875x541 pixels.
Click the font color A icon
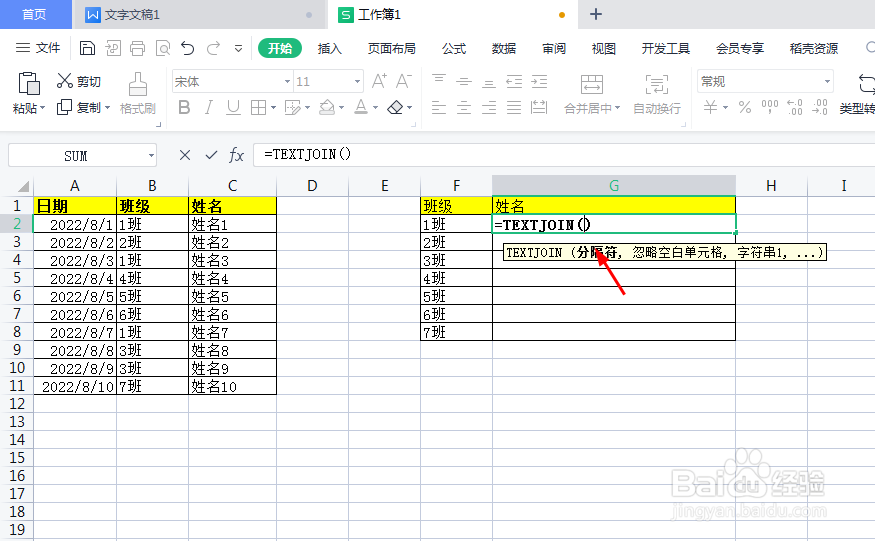click(361, 107)
